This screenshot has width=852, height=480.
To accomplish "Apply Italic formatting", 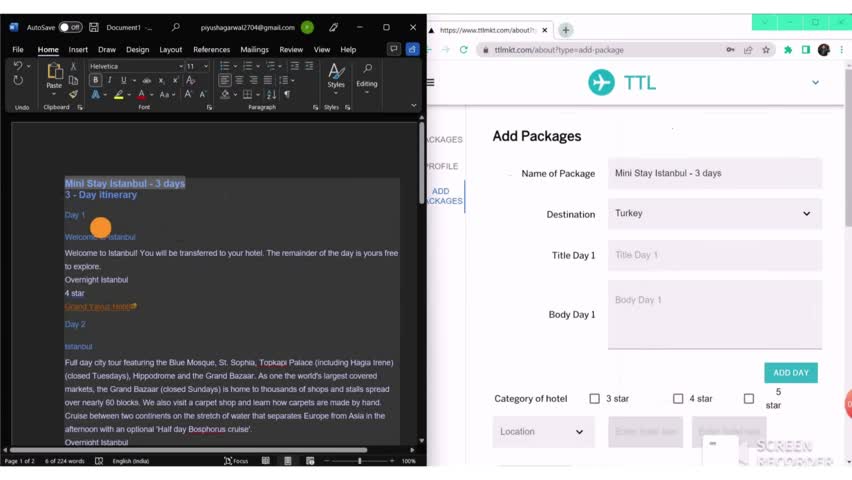I will coord(110,80).
